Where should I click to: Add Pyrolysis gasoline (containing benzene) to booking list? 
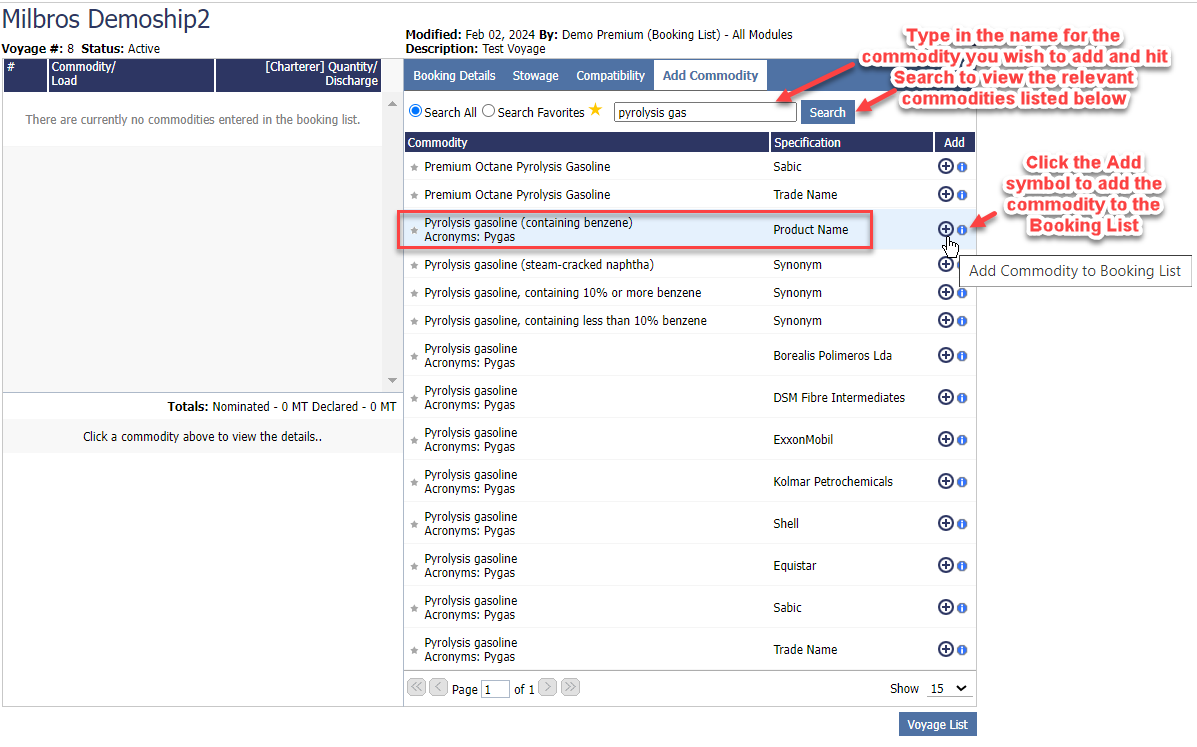[945, 229]
